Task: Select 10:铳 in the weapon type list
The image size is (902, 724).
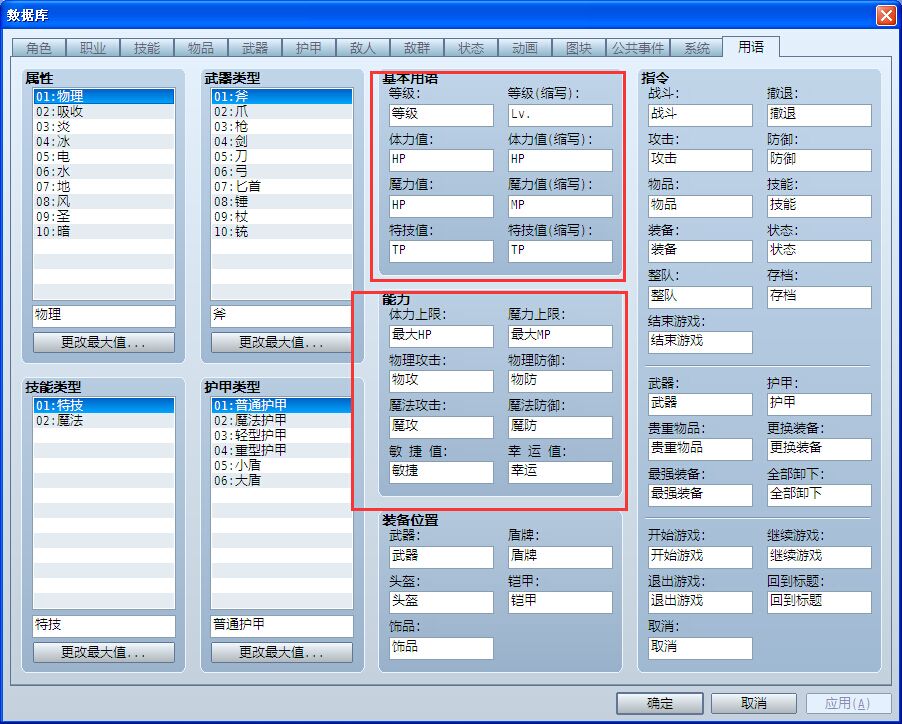Action: (x=281, y=231)
